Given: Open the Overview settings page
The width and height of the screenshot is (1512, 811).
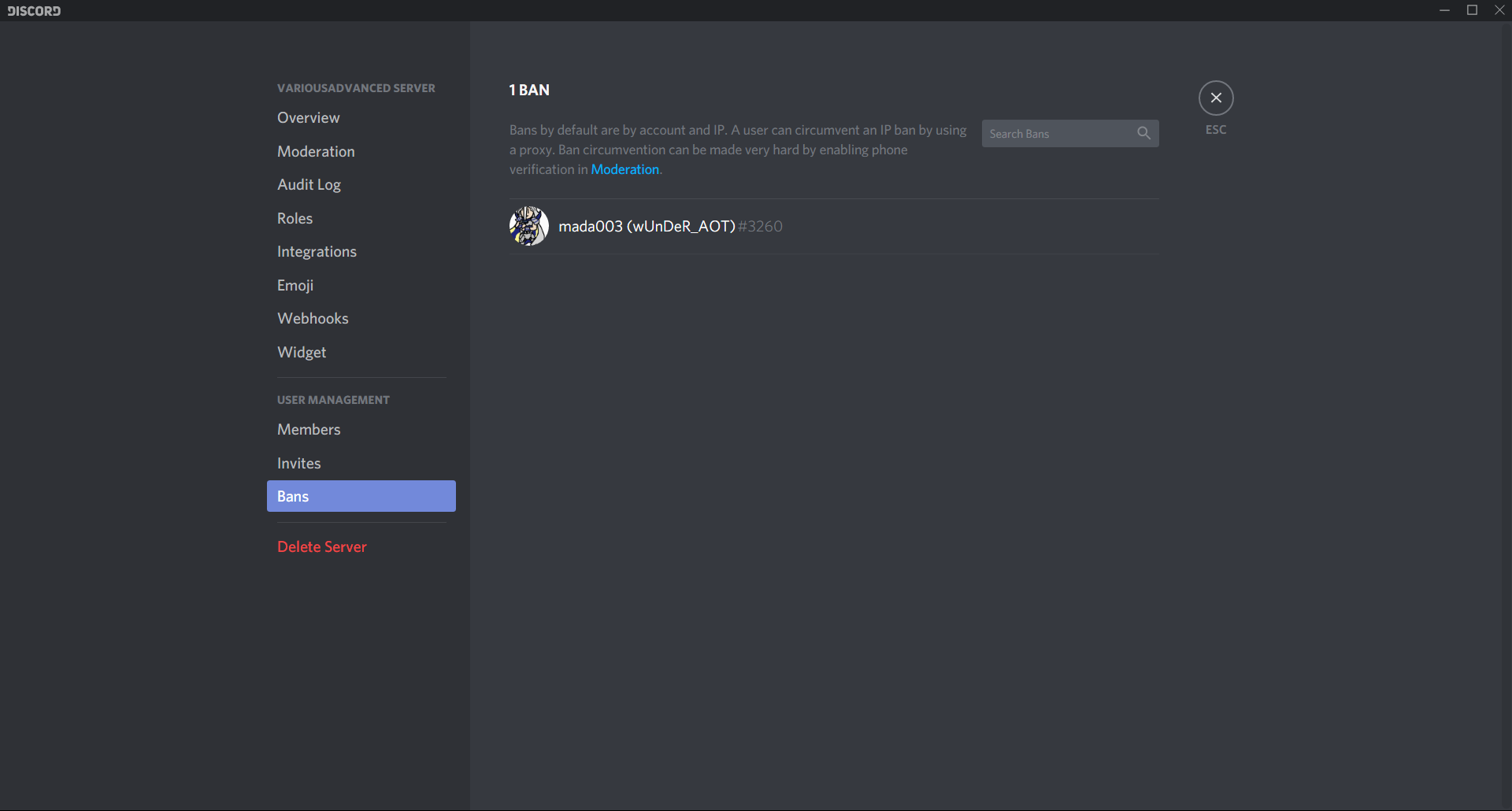Looking at the screenshot, I should click(x=361, y=117).
